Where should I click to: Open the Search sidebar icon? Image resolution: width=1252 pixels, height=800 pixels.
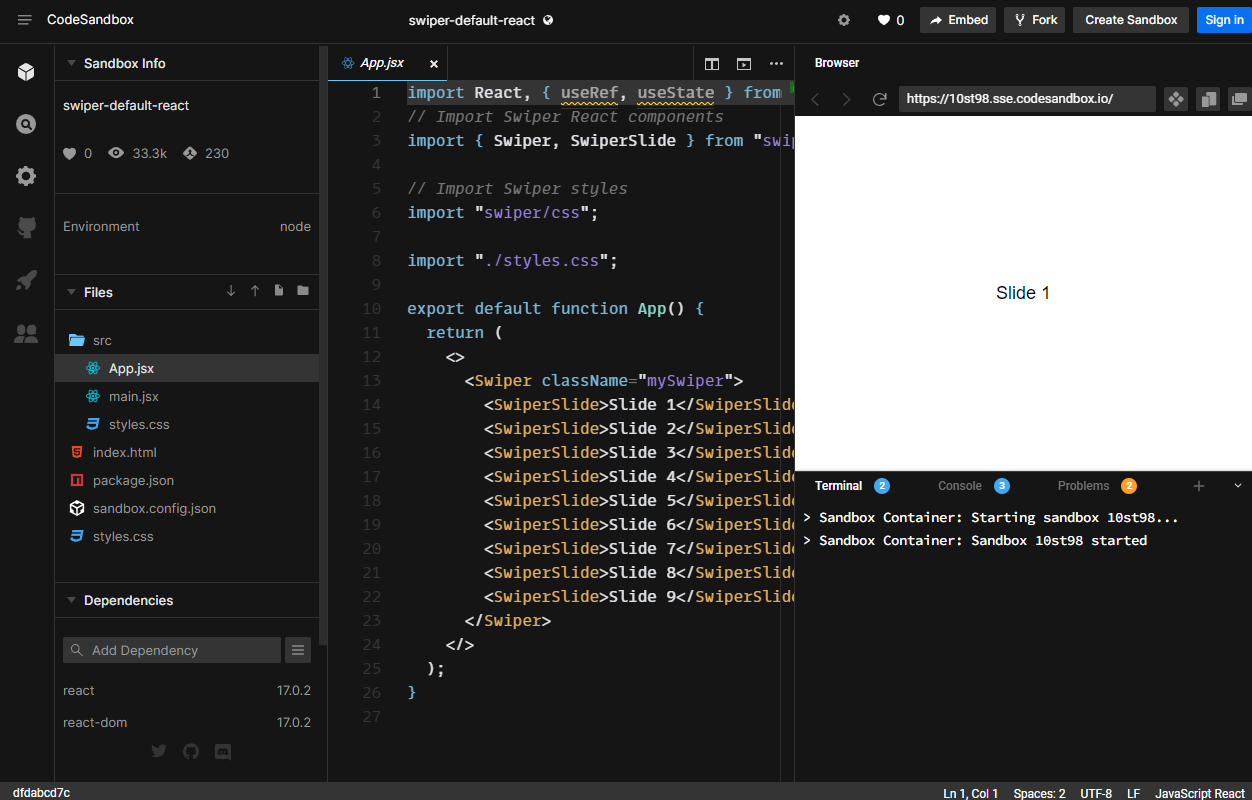tap(26, 124)
